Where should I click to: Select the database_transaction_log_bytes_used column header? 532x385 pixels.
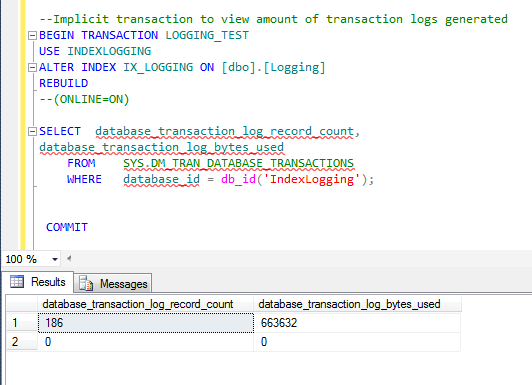pos(357,304)
